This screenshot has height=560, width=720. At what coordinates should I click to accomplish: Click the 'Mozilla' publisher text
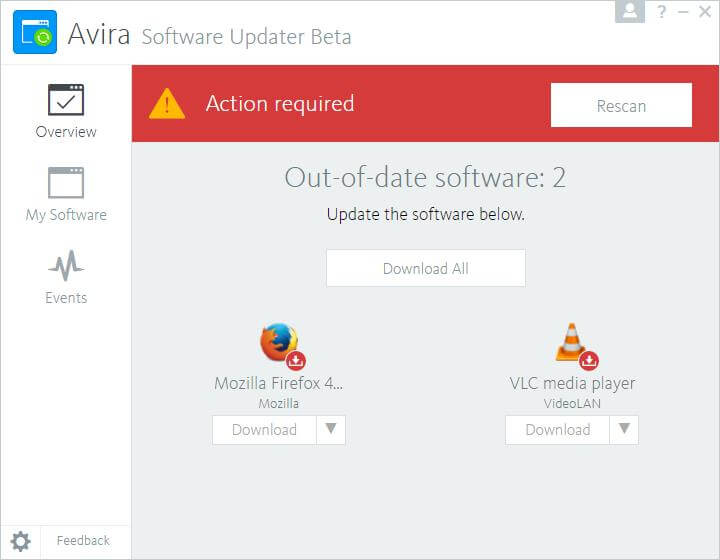tap(279, 404)
